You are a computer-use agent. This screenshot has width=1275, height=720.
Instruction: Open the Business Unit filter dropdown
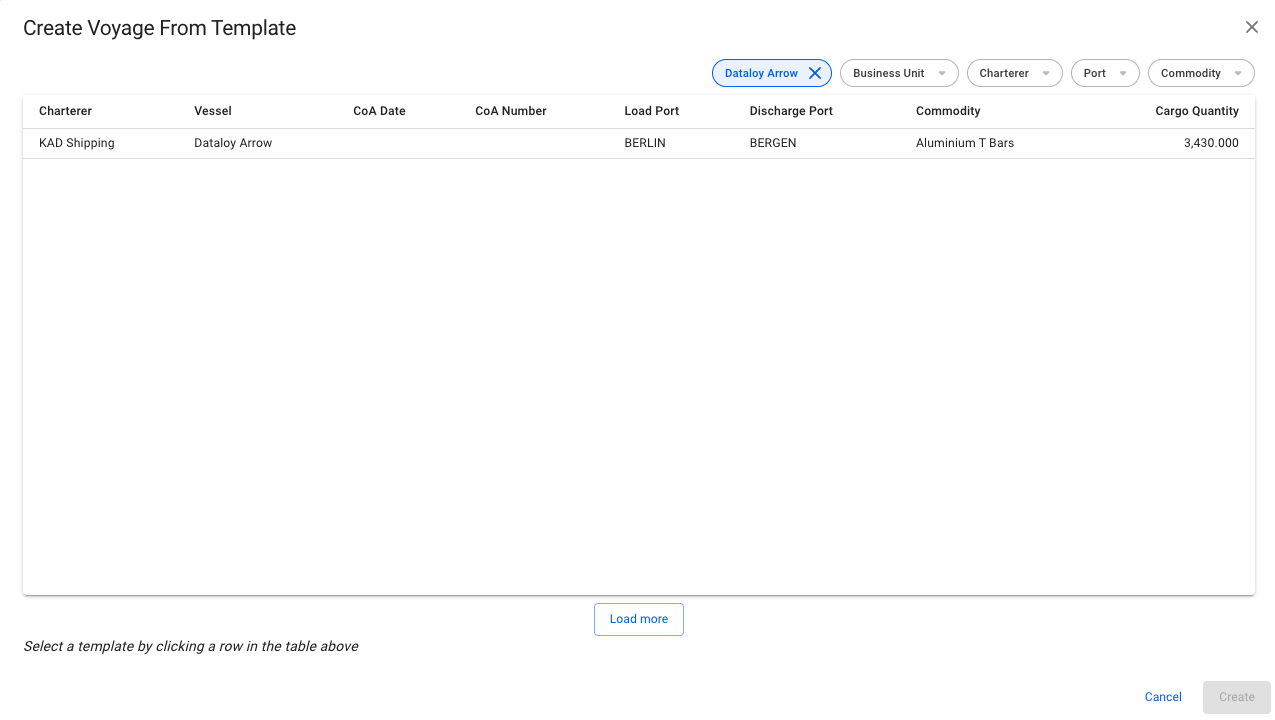(x=898, y=73)
